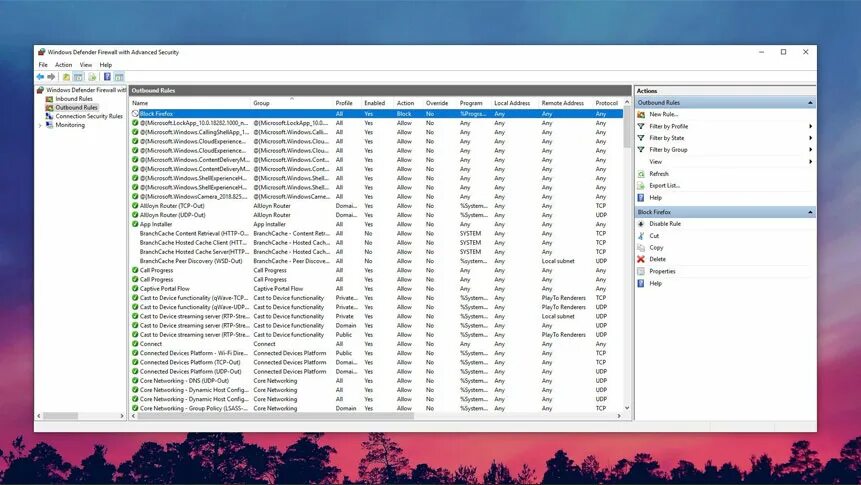Click the Forward arrow in the toolbar
Screen dimensions: 861x485
(x=51, y=77)
